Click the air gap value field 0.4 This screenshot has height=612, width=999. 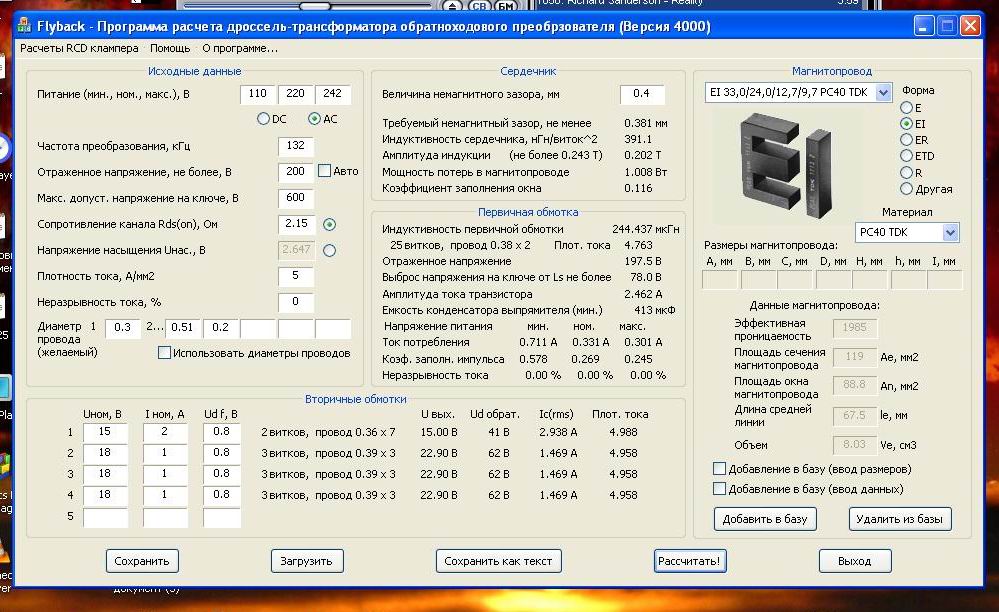[641, 94]
